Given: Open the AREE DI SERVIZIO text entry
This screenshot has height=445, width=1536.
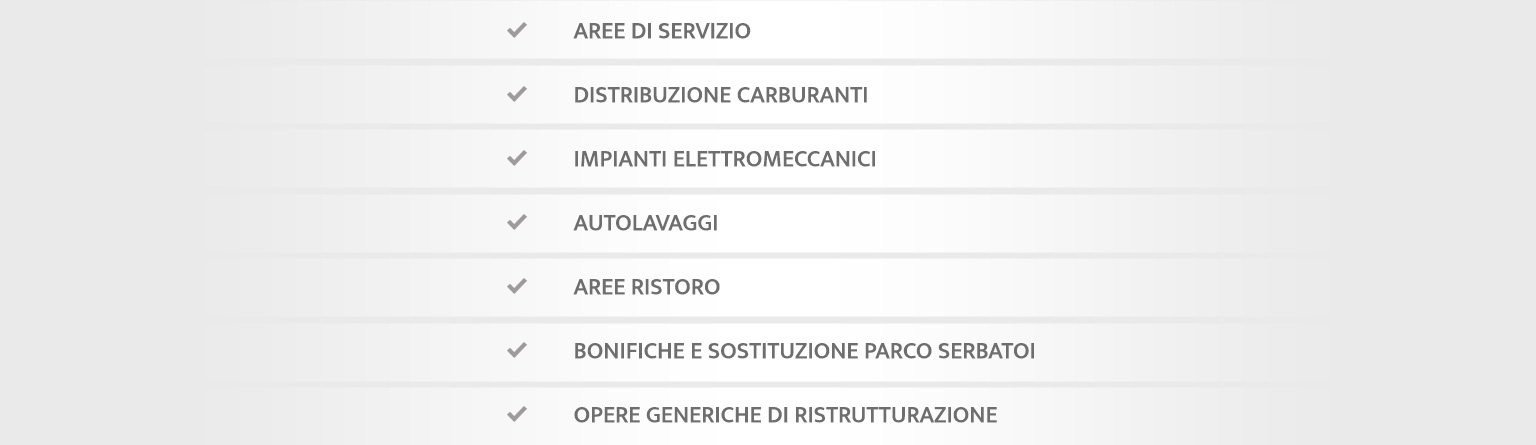Looking at the screenshot, I should pos(661,31).
